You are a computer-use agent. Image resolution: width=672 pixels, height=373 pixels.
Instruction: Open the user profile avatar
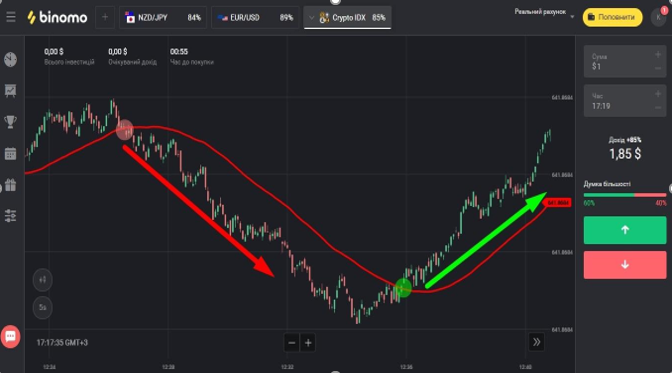(658, 17)
